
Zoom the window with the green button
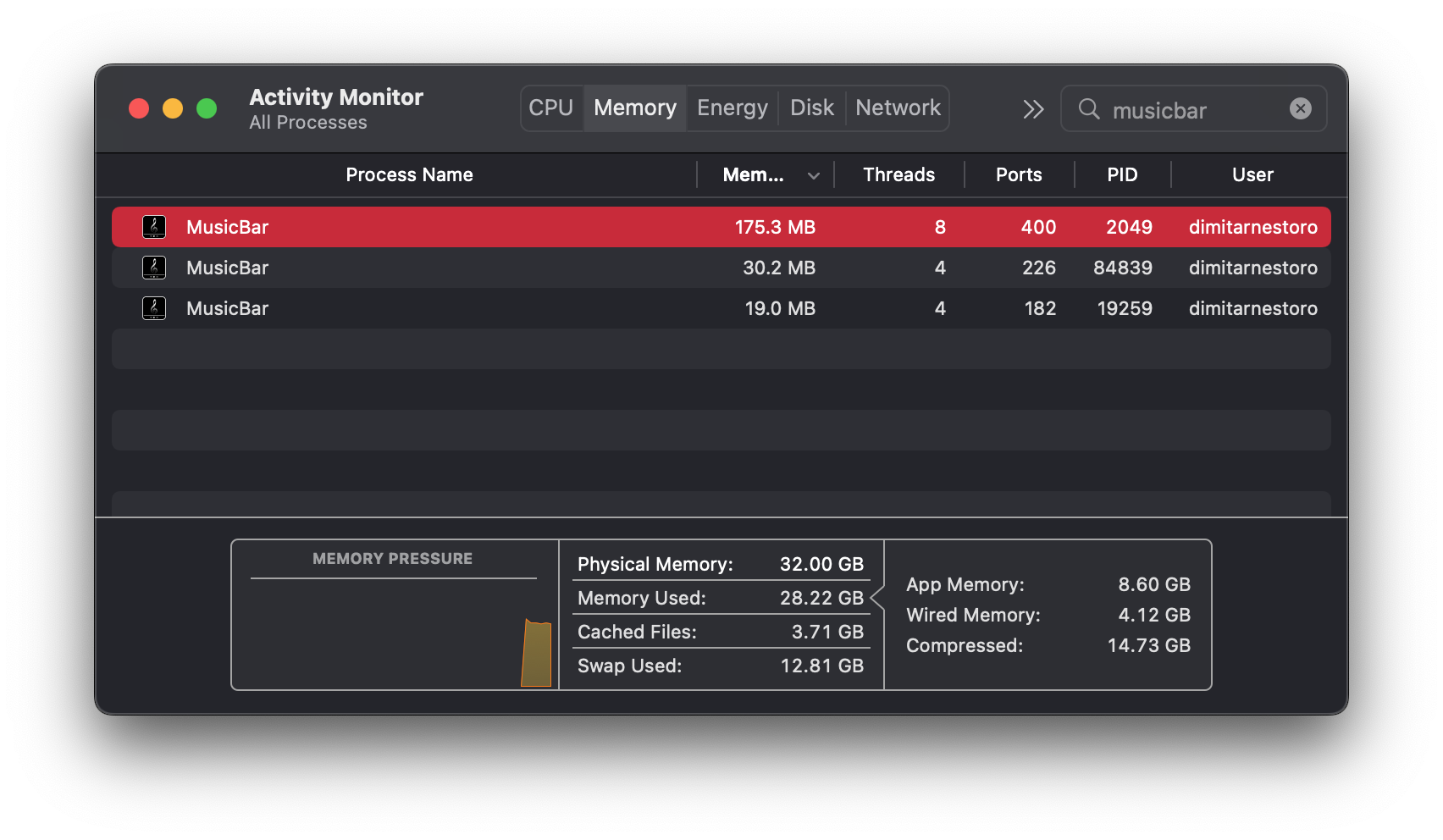pos(207,108)
